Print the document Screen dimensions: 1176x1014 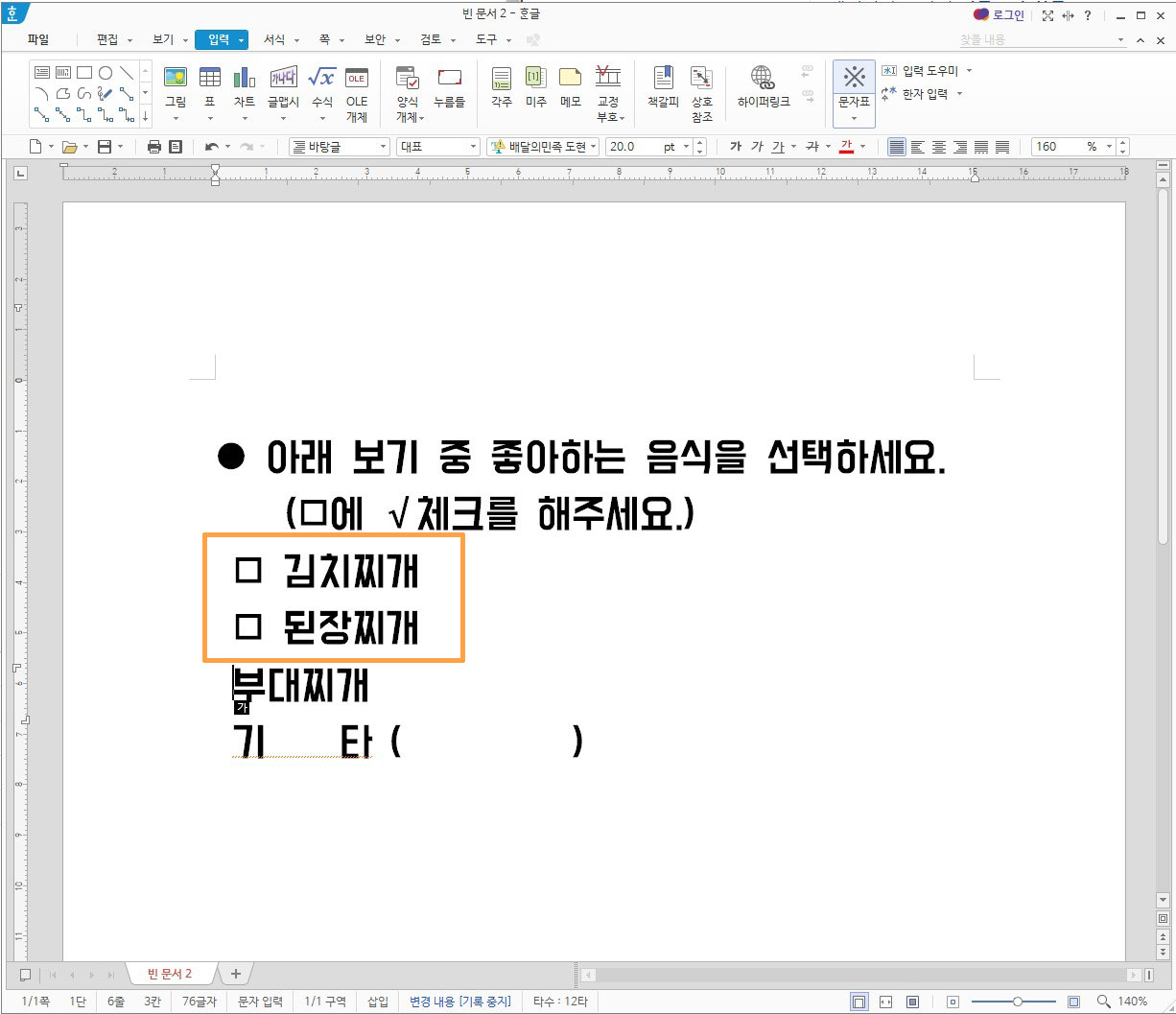[x=154, y=147]
